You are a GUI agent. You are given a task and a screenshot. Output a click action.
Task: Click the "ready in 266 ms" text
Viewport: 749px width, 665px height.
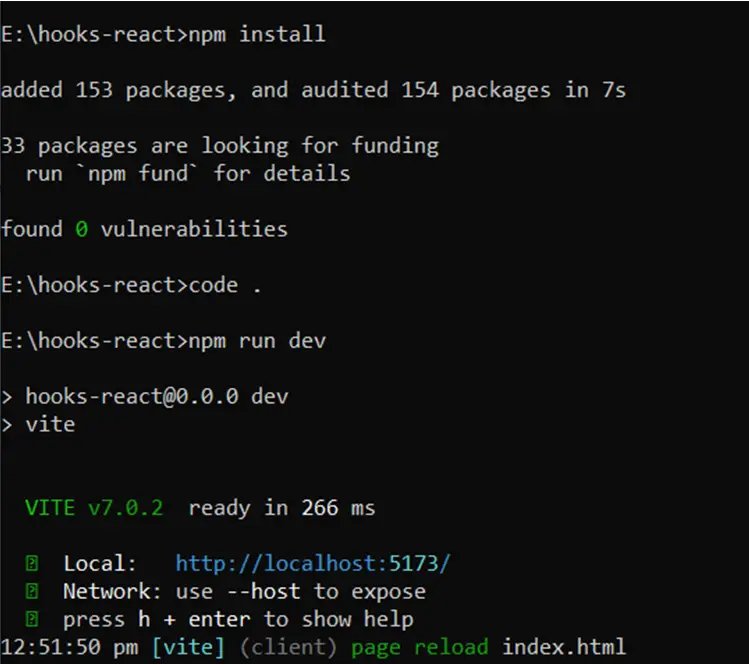[282, 508]
